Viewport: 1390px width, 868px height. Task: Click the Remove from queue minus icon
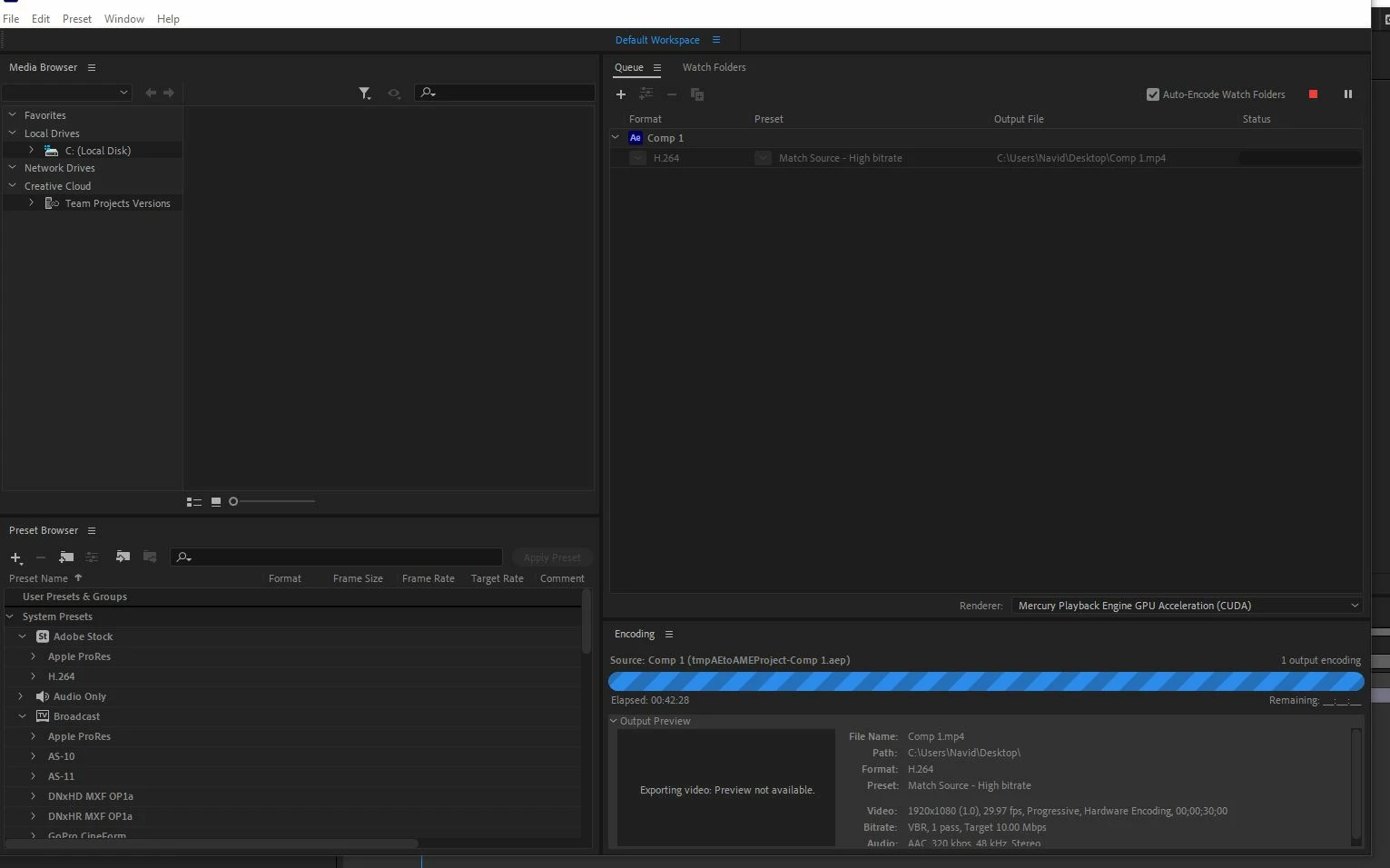tap(672, 94)
